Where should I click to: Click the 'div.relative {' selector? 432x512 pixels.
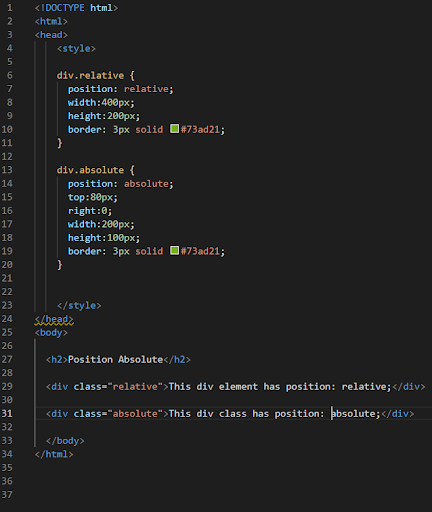(96, 75)
